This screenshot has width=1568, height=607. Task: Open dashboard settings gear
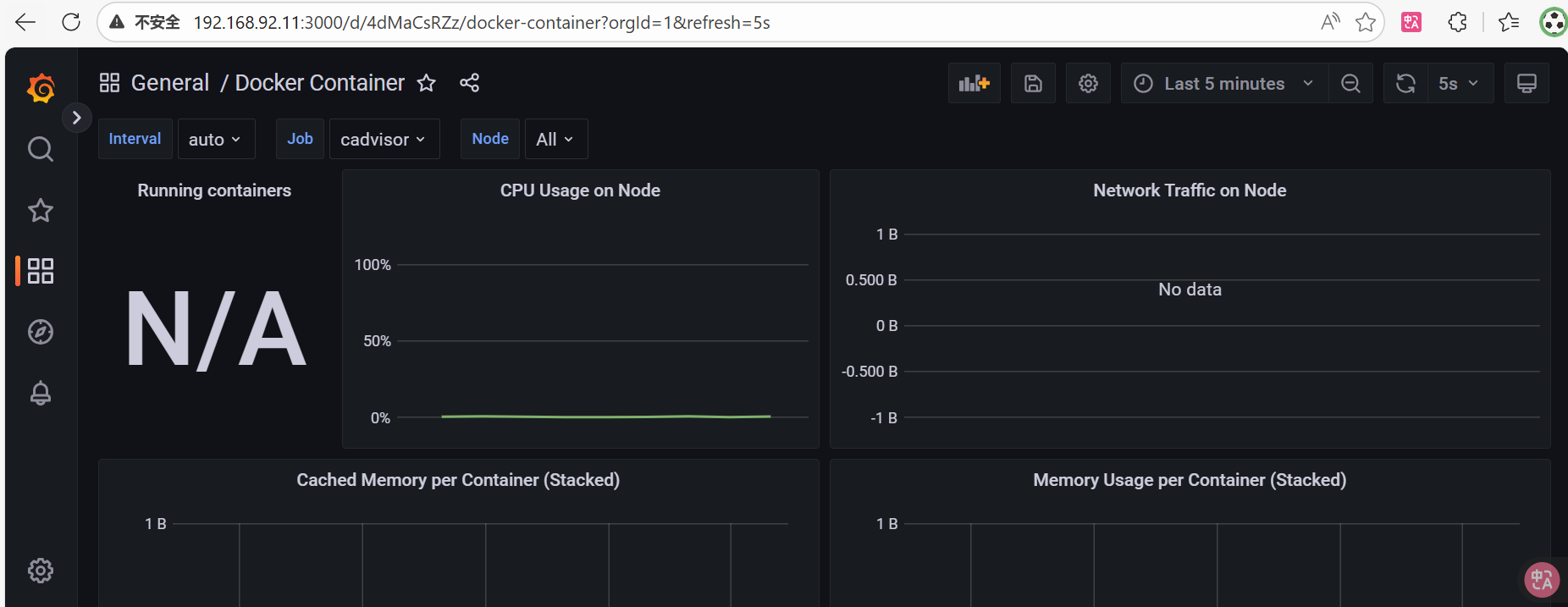pyautogui.click(x=1088, y=83)
